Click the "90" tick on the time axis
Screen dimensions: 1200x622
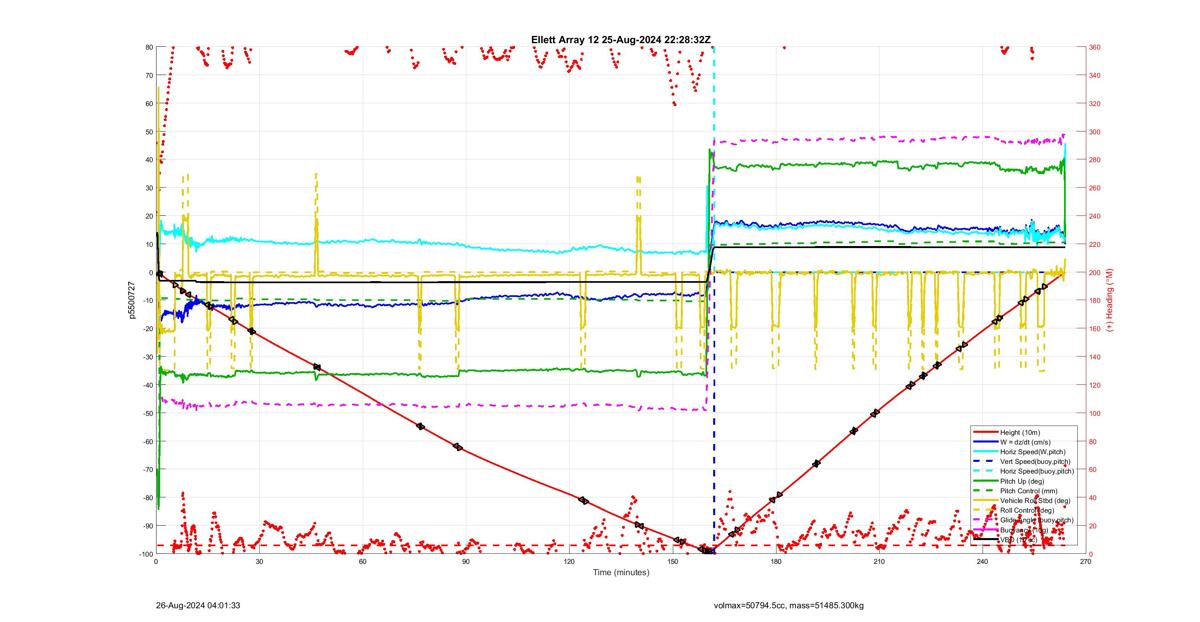coord(466,563)
